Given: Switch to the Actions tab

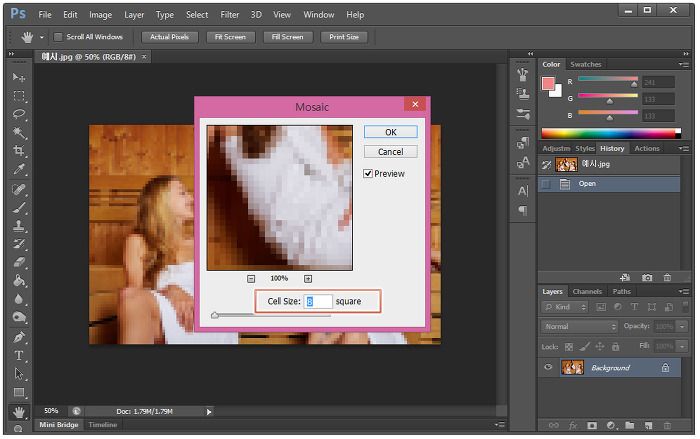Looking at the screenshot, I should coord(646,148).
